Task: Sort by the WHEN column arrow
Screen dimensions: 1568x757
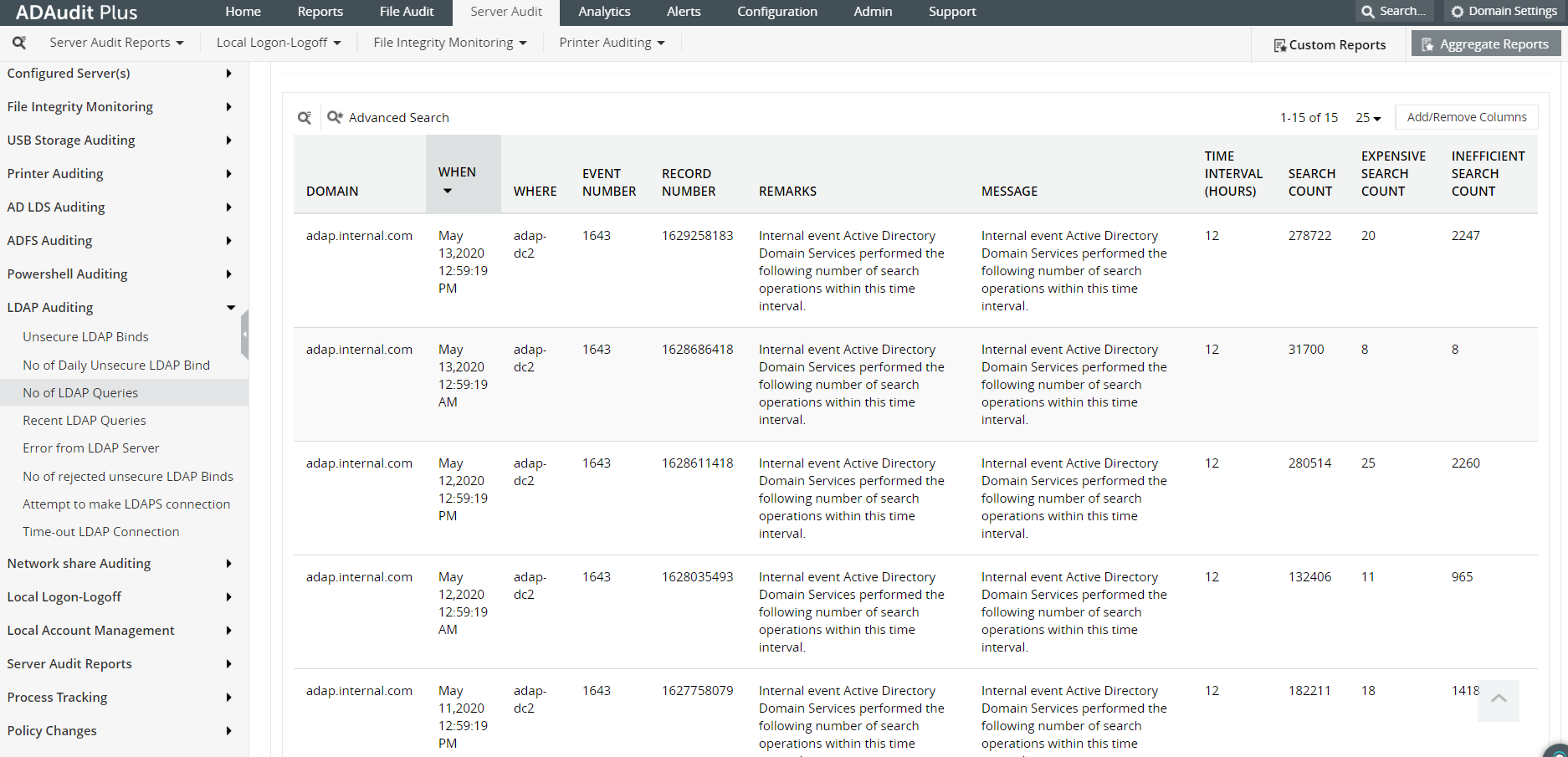Action: 448,192
